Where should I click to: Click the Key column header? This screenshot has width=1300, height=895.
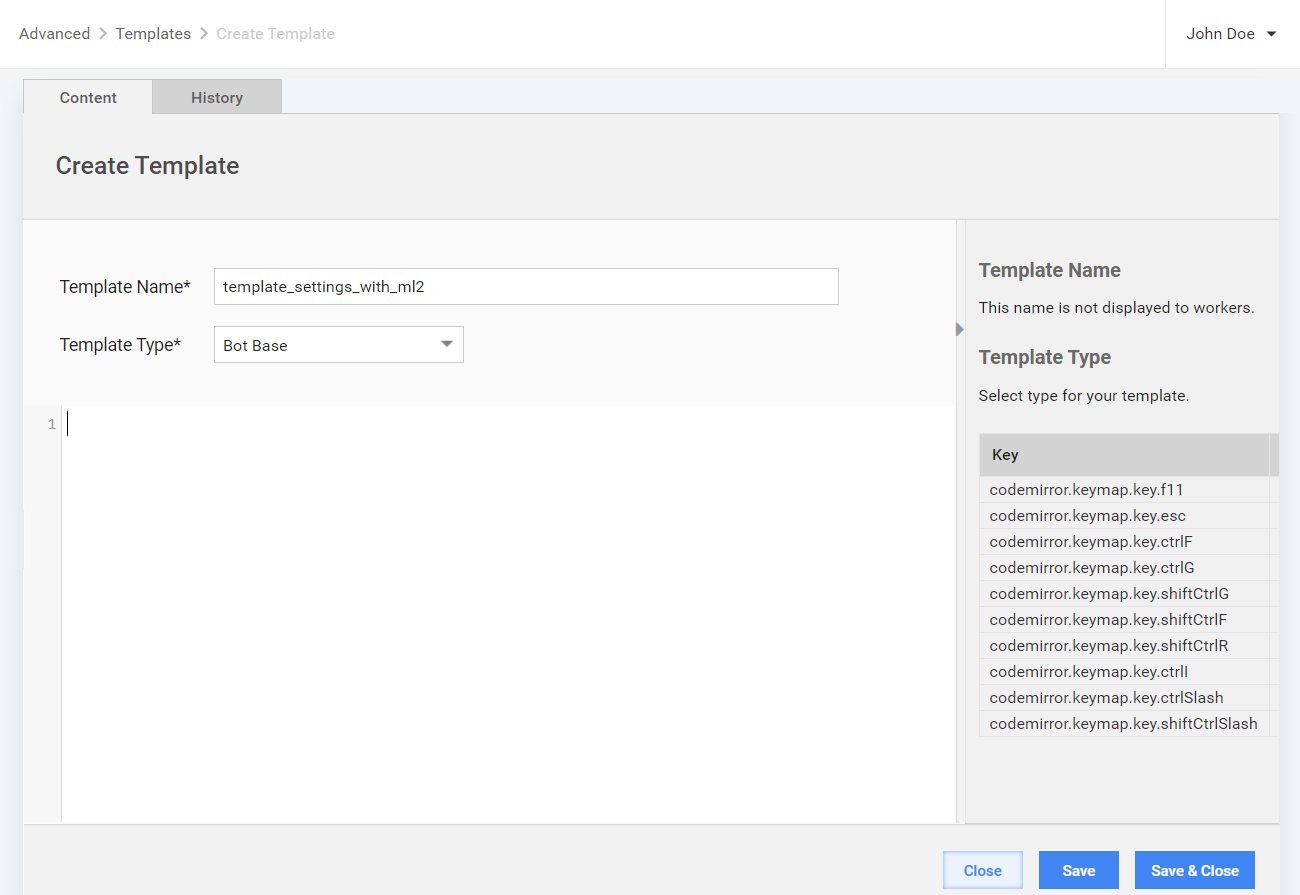tap(1124, 455)
